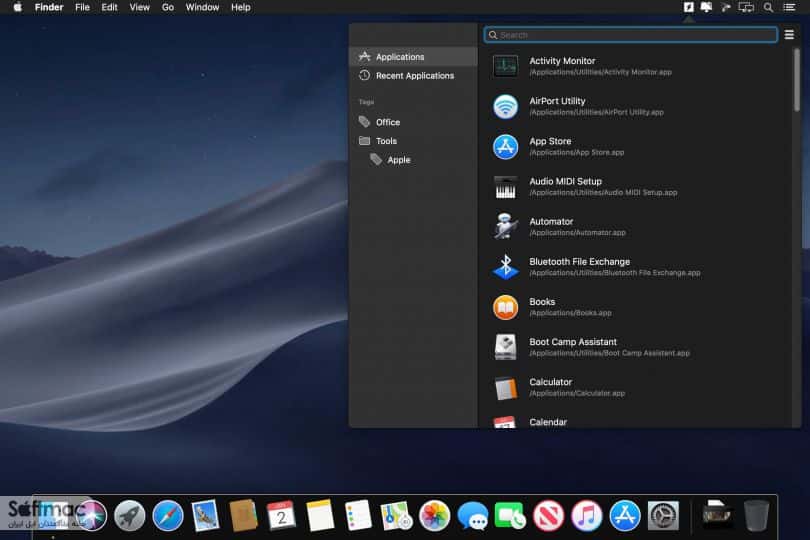Open Photos in the Dock

(434, 515)
